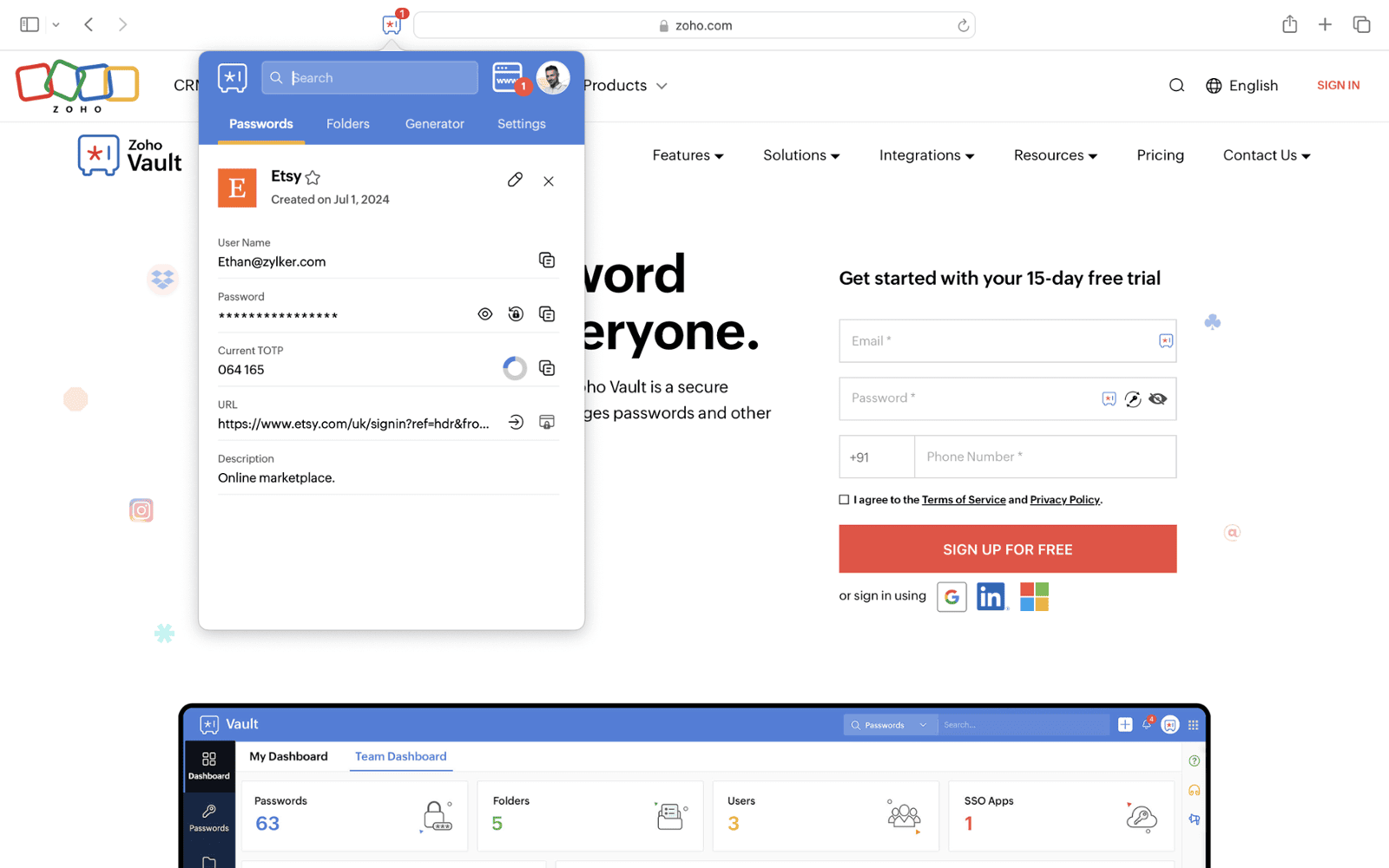Click the password reset icon beside eye

516,314
